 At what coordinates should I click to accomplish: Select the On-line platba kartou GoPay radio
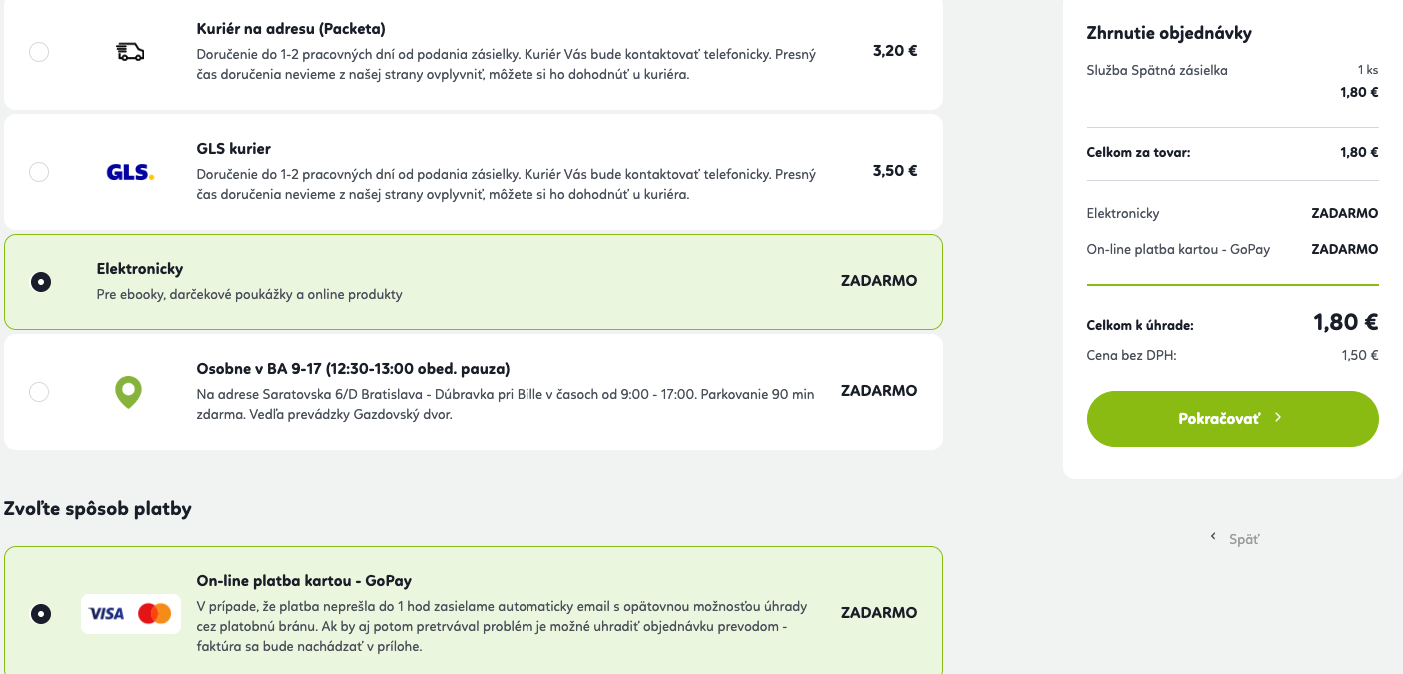coord(41,614)
